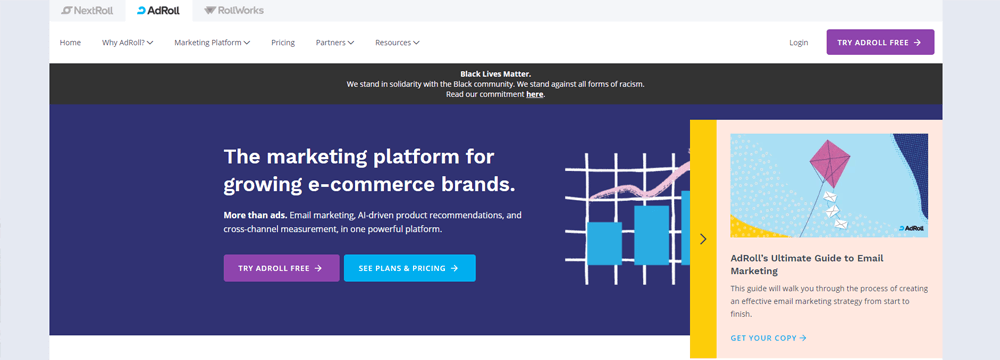The image size is (1000, 360).
Task: Click SEE PLANS & PRICING button
Action: point(409,268)
